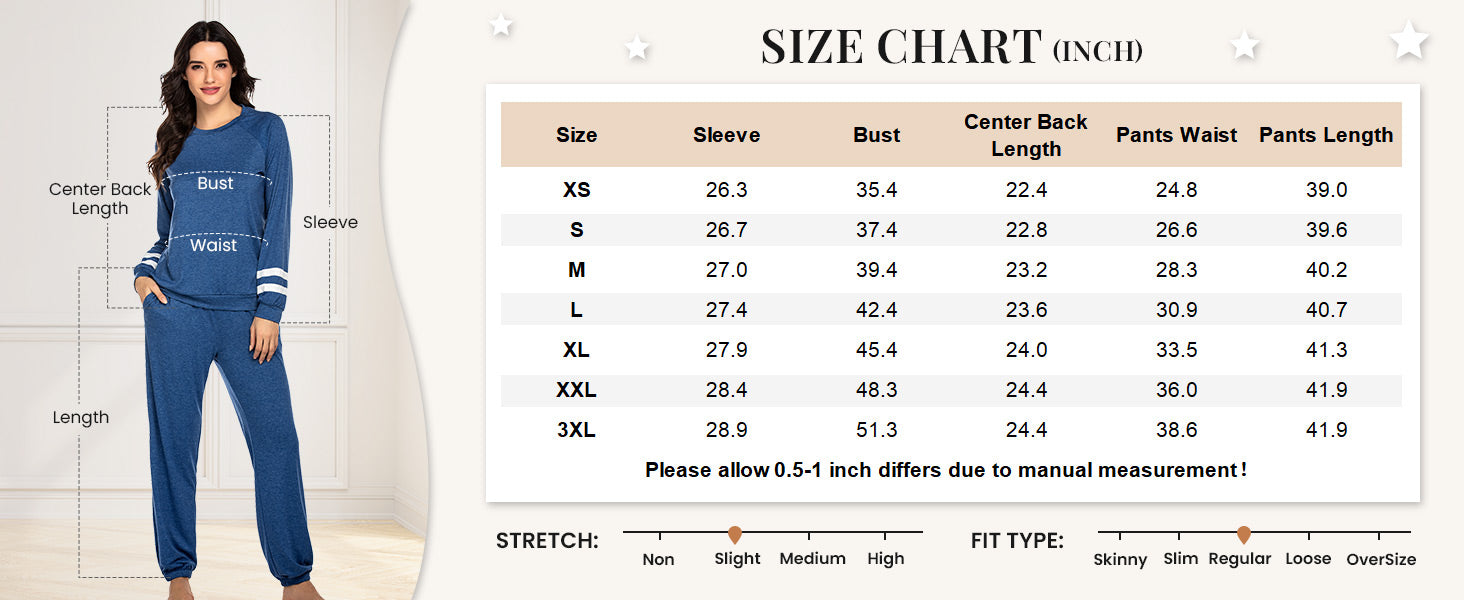Click the leftmost small star above the table
The width and height of the screenshot is (1464, 600).
(x=501, y=25)
